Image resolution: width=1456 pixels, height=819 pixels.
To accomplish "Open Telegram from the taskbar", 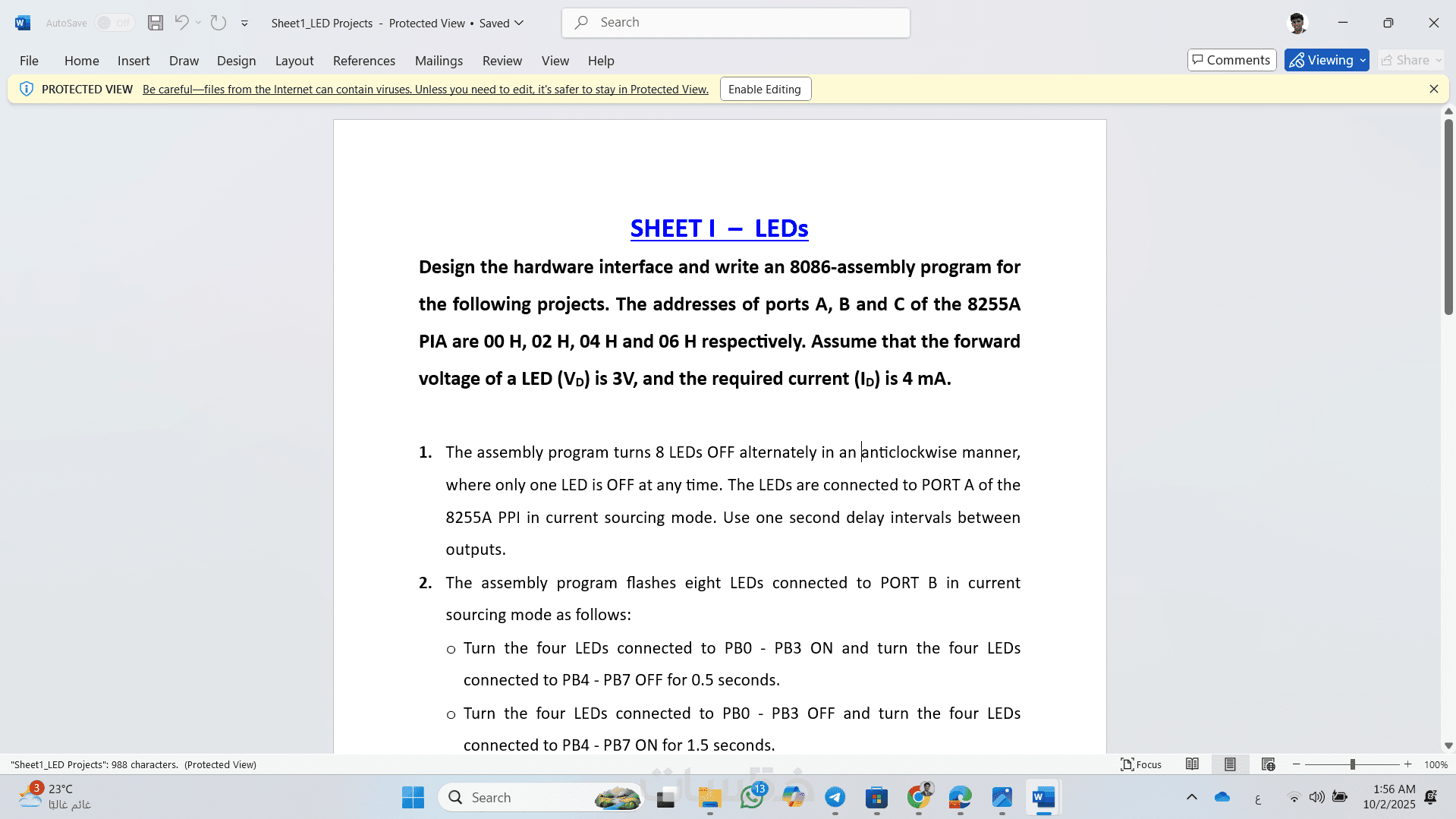I will (835, 798).
